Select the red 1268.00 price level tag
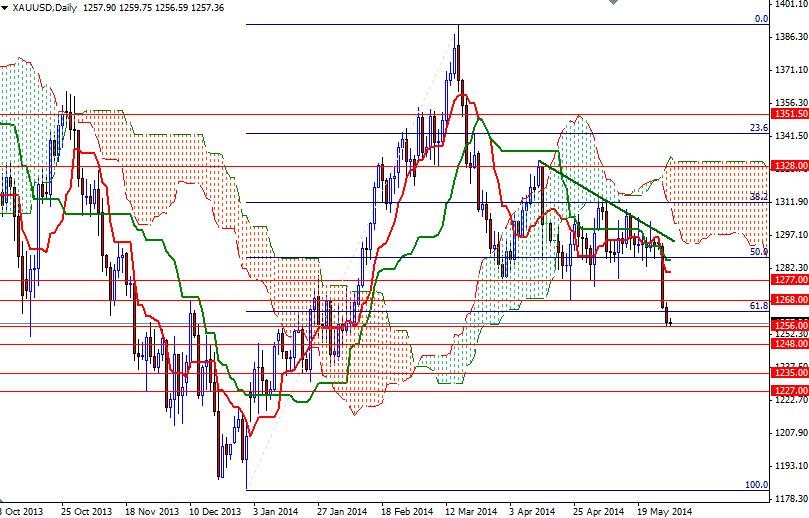 click(787, 300)
